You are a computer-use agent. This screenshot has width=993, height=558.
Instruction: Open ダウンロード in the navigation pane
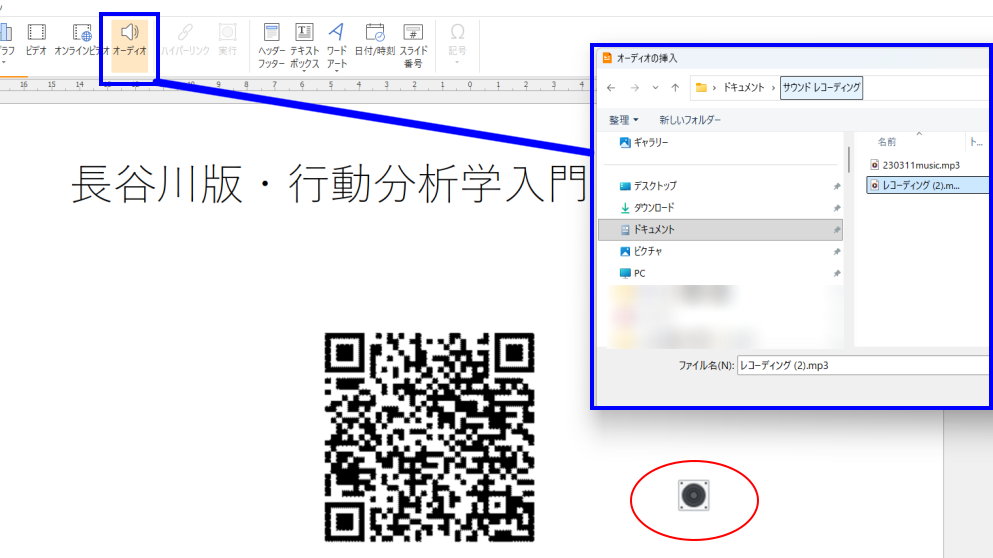pyautogui.click(x=653, y=208)
